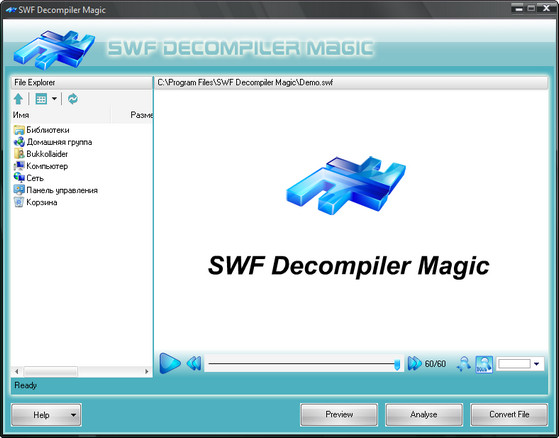Screen dimensions: 559x438
Task: Rewind to previous frame
Action: tap(194, 364)
